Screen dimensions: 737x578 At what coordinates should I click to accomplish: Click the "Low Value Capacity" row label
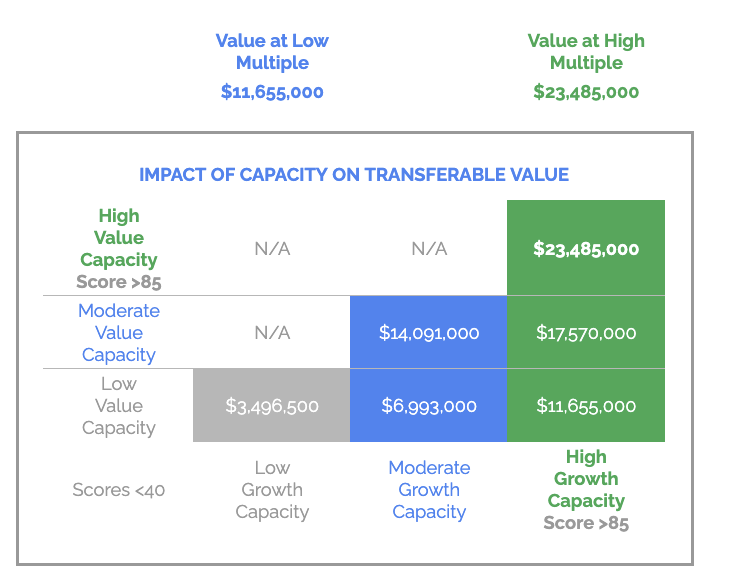click(119, 406)
